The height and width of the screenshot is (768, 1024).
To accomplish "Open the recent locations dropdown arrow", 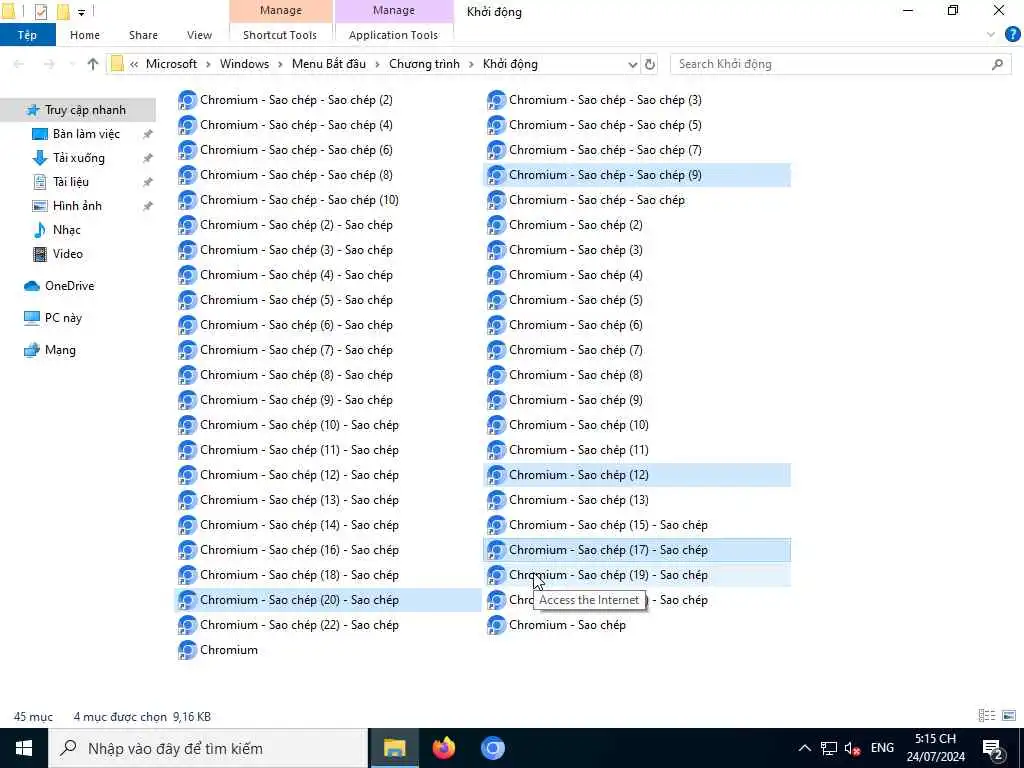I will [72, 64].
